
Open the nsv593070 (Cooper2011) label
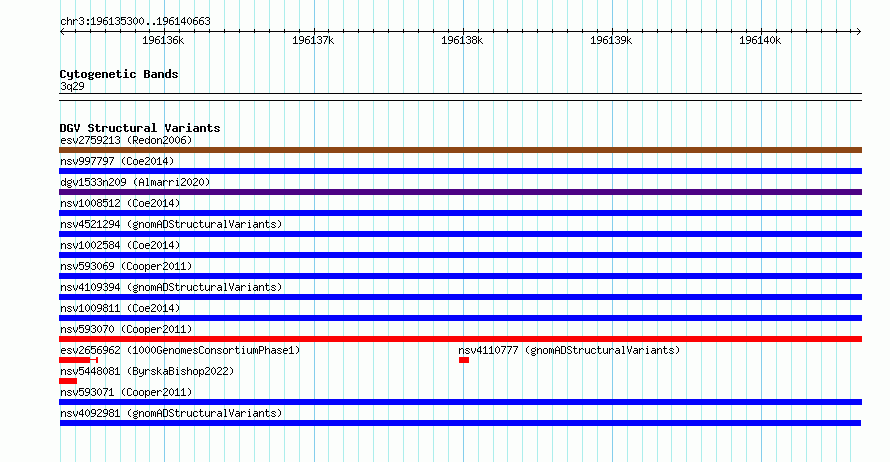126,329
